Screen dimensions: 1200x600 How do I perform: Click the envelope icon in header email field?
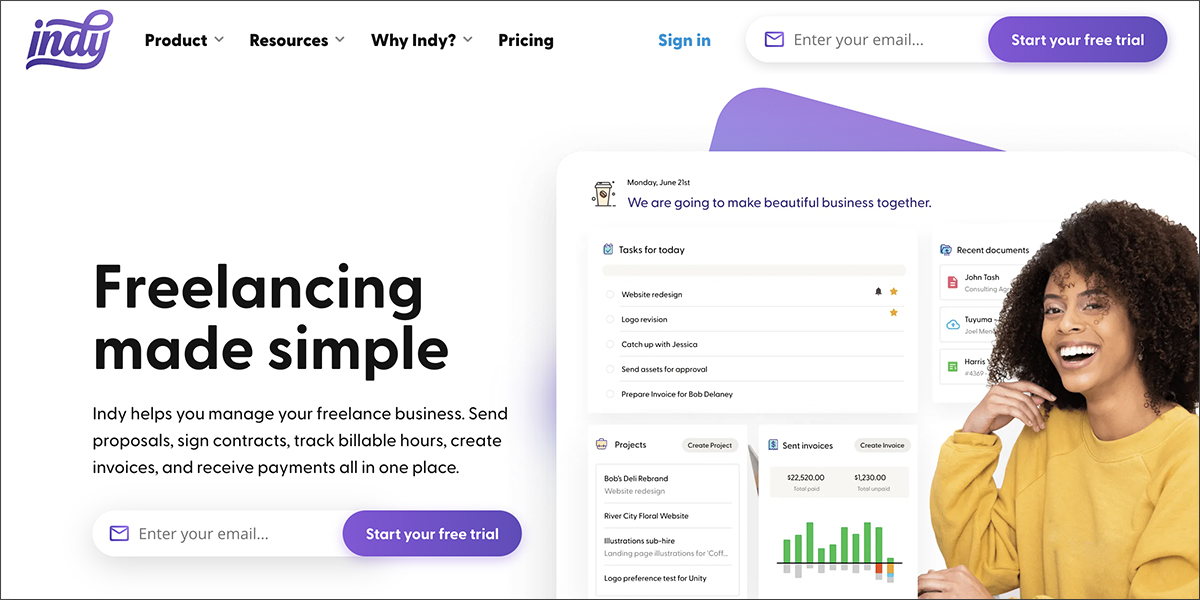(x=774, y=40)
